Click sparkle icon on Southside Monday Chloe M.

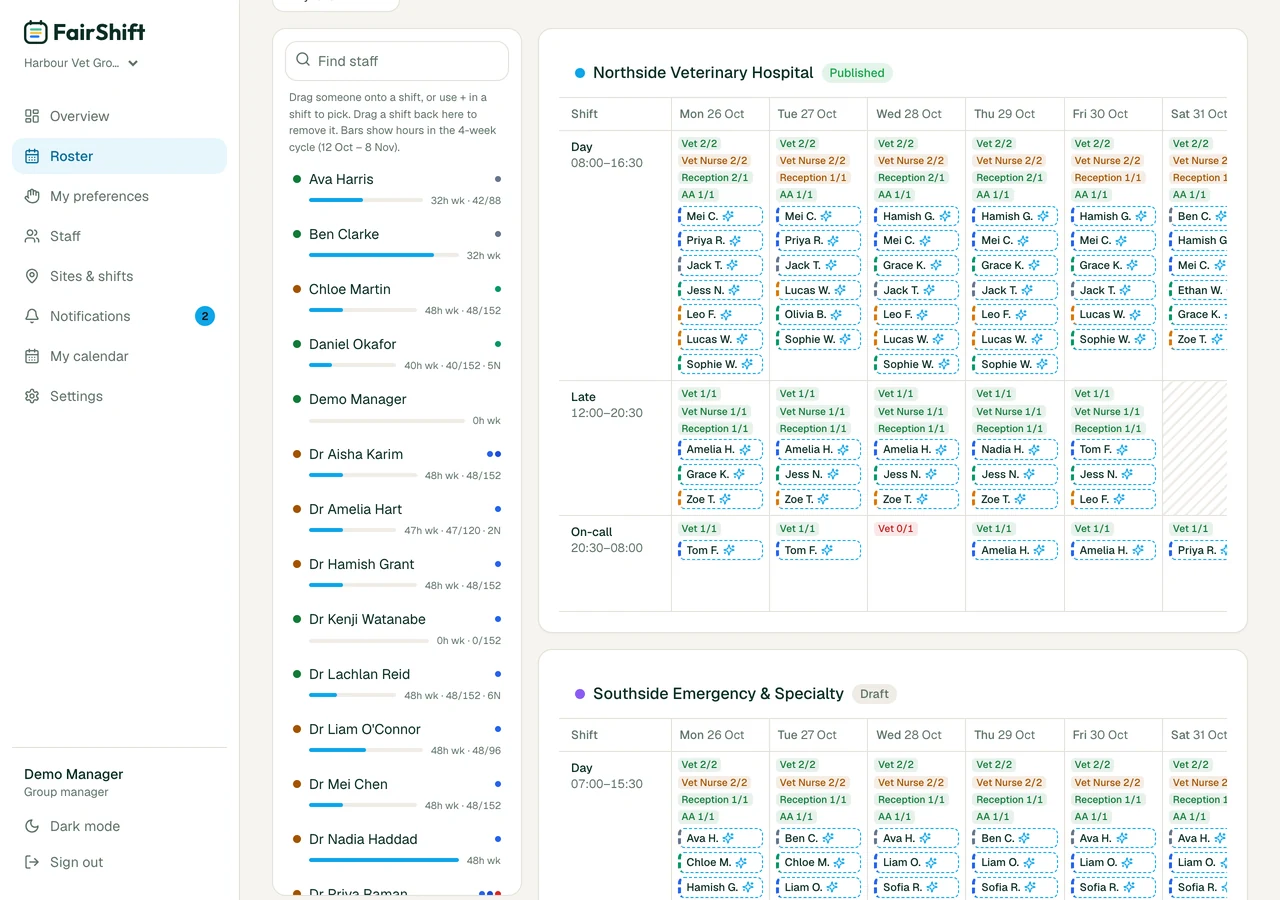coord(741,862)
